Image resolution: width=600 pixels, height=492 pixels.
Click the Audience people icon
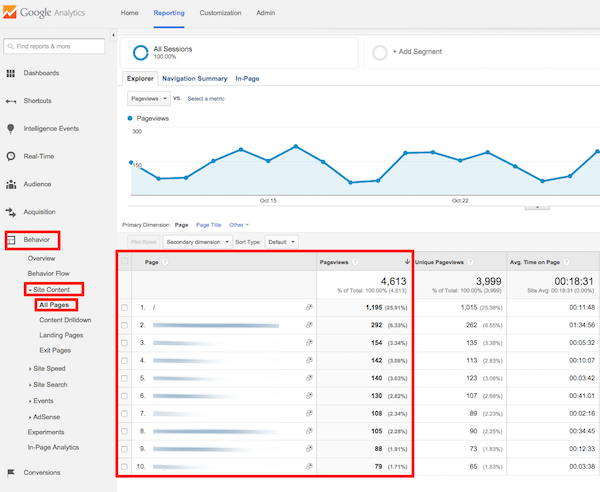pyautogui.click(x=10, y=184)
